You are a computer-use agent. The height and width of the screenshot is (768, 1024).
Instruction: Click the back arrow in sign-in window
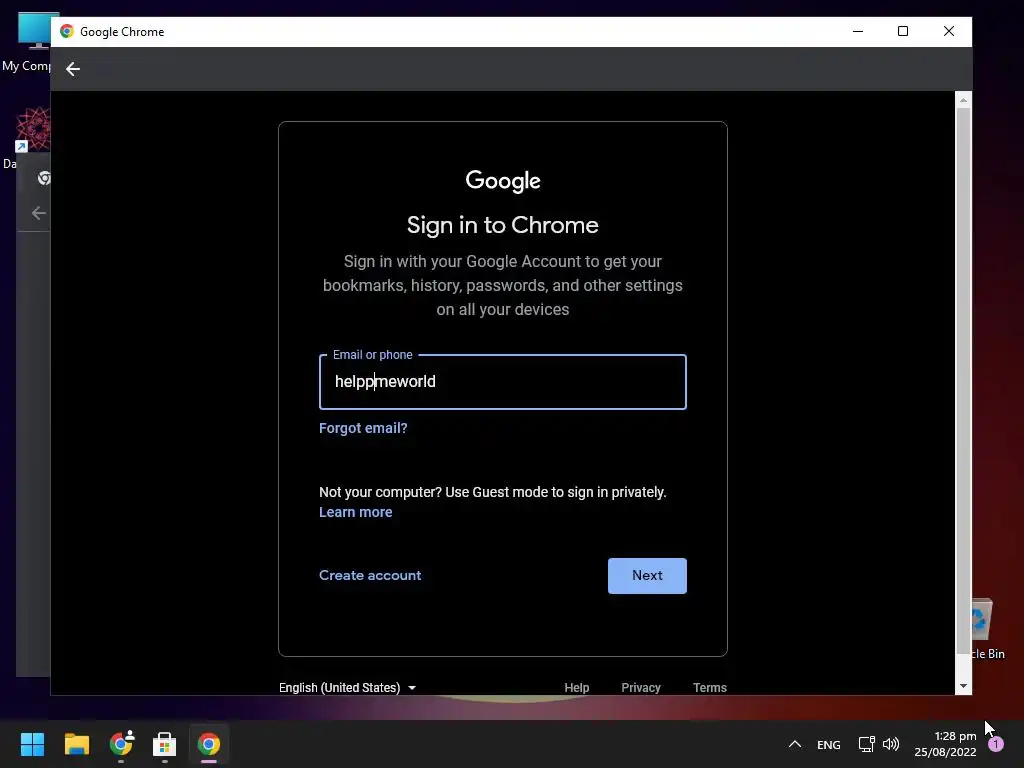(x=72, y=69)
